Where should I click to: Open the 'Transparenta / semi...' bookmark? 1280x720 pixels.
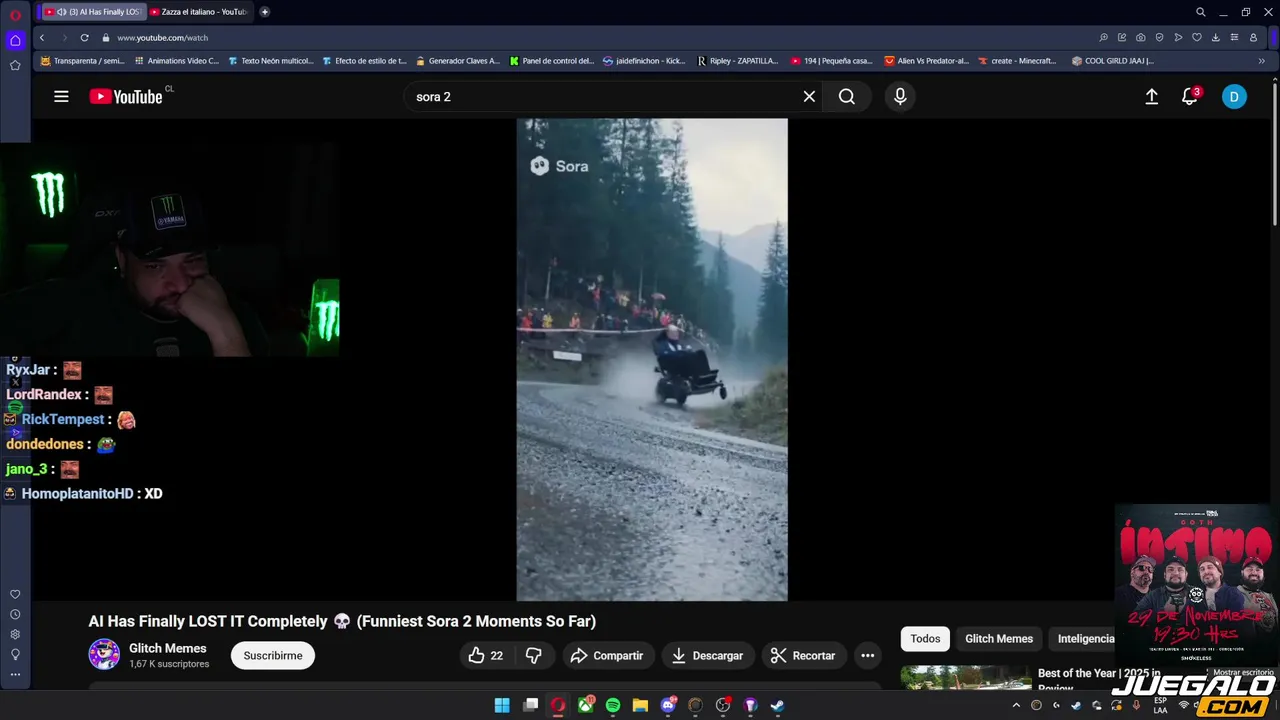[81, 61]
